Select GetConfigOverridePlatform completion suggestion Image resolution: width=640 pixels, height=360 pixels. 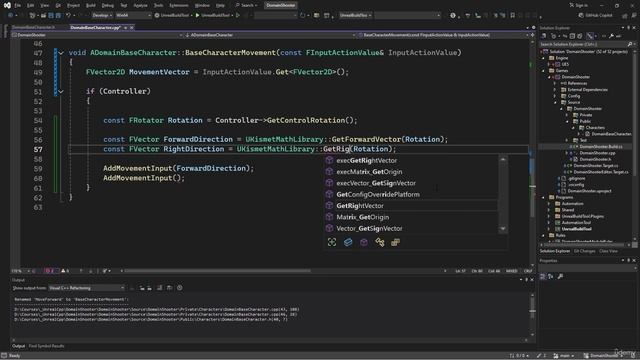(411, 194)
